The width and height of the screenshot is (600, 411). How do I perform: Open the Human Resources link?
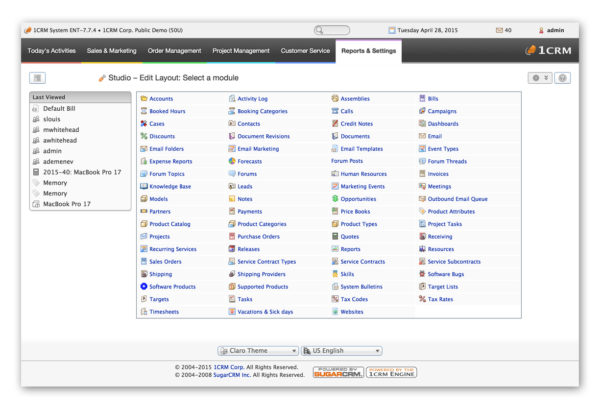[364, 174]
